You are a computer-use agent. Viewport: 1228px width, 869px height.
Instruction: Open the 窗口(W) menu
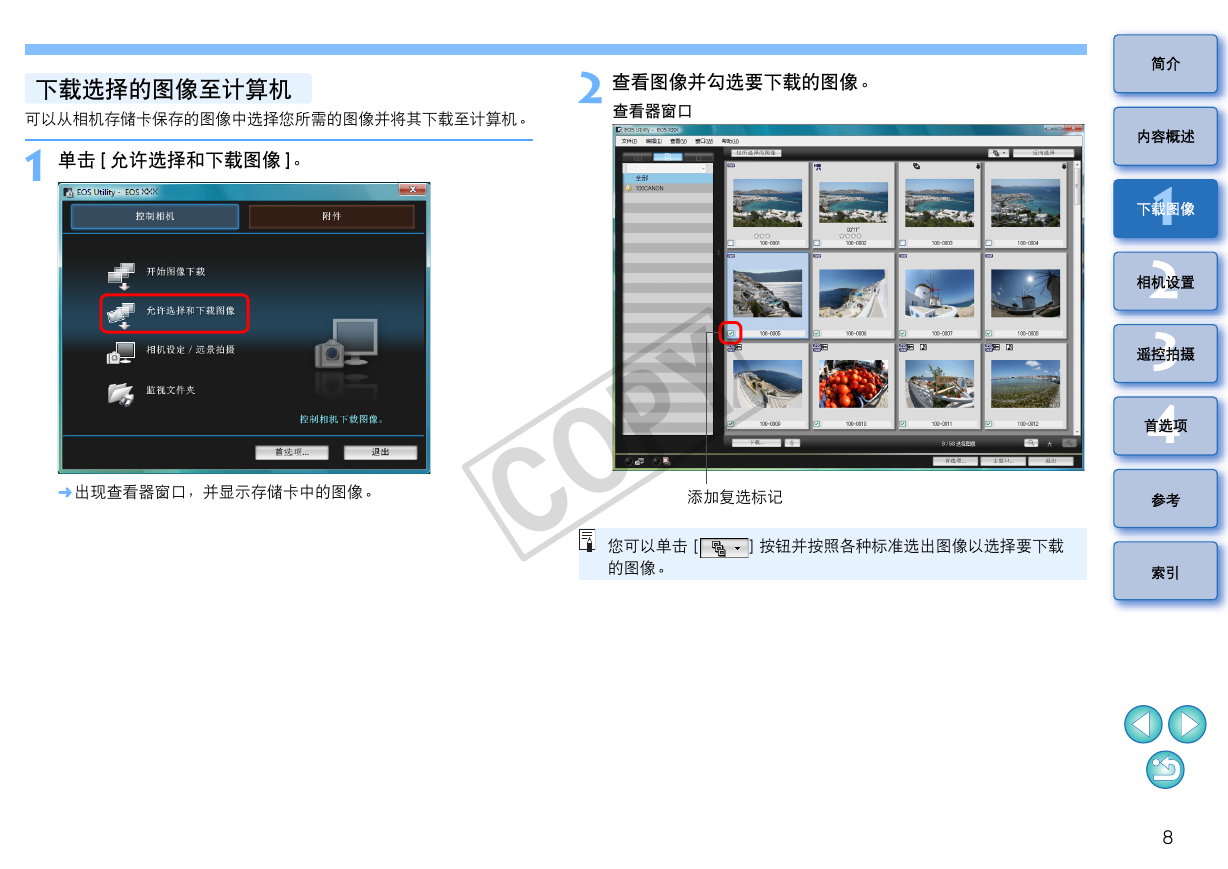point(703,141)
